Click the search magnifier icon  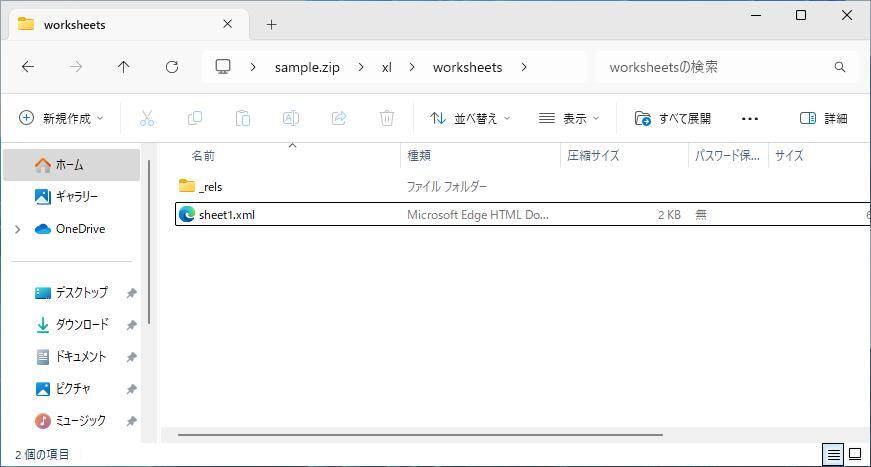pos(839,67)
